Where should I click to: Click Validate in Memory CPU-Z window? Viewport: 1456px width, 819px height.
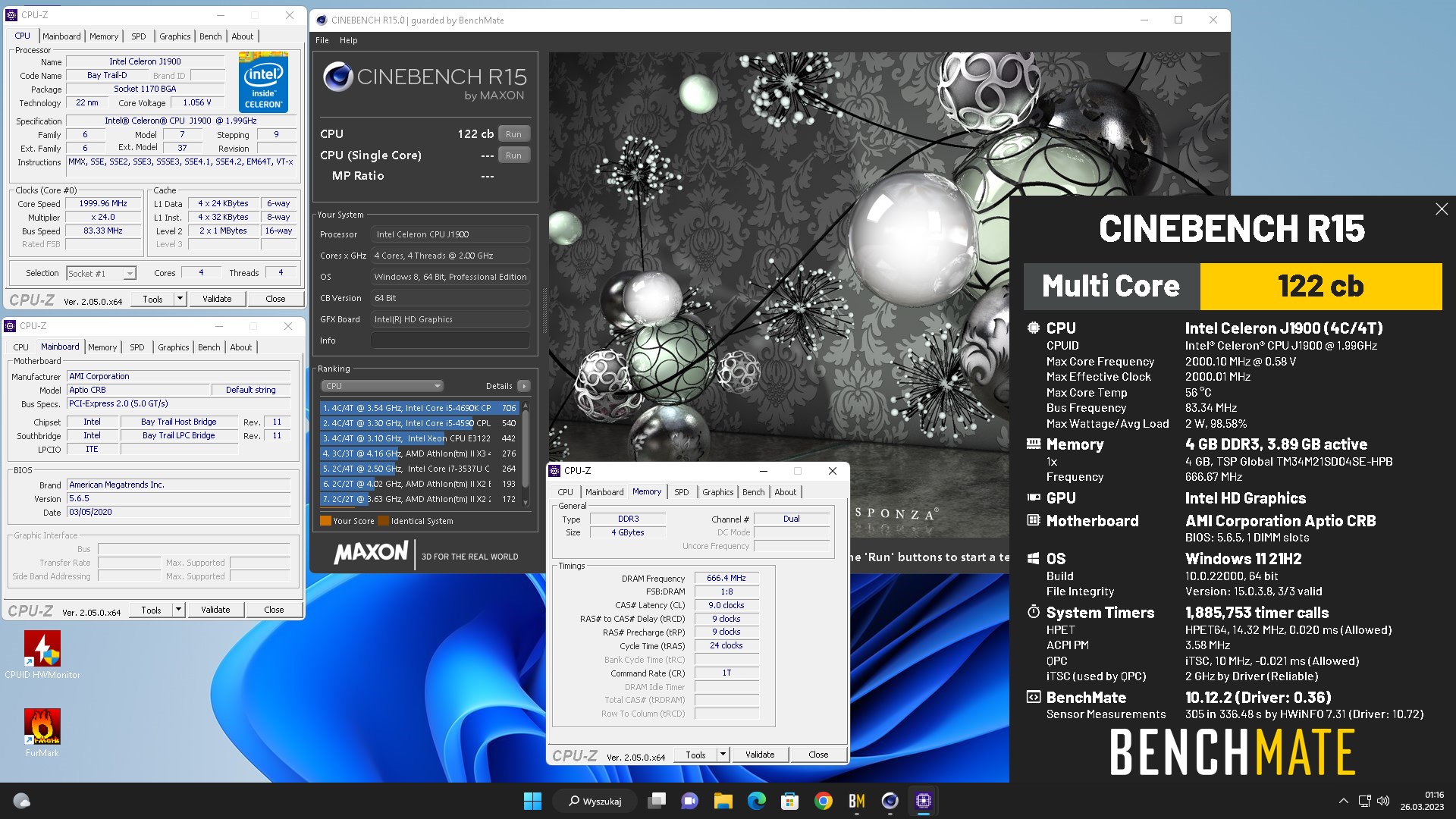click(760, 755)
